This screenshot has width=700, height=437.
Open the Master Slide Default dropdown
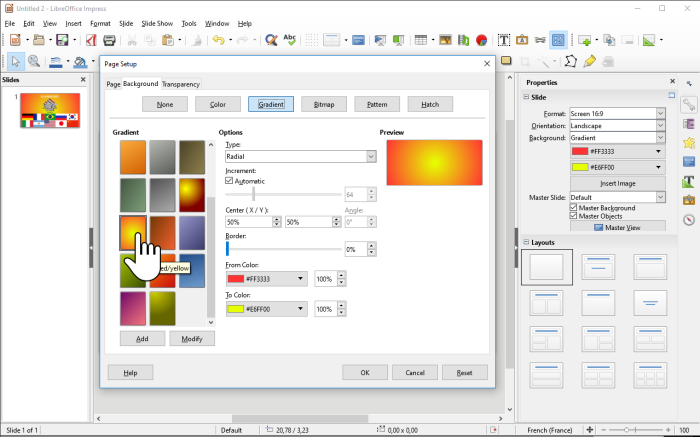pos(617,197)
